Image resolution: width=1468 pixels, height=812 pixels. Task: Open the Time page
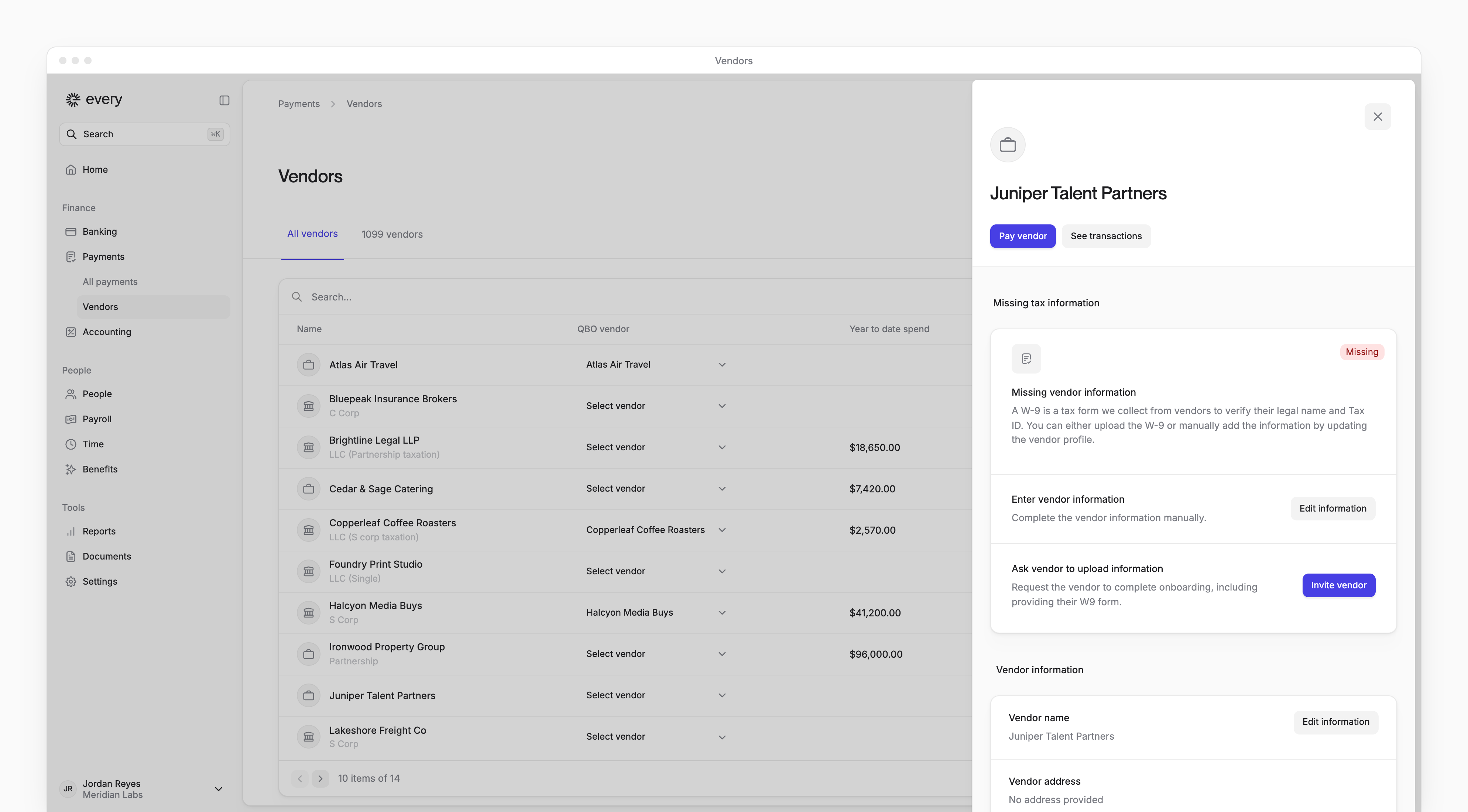[x=145, y=444]
